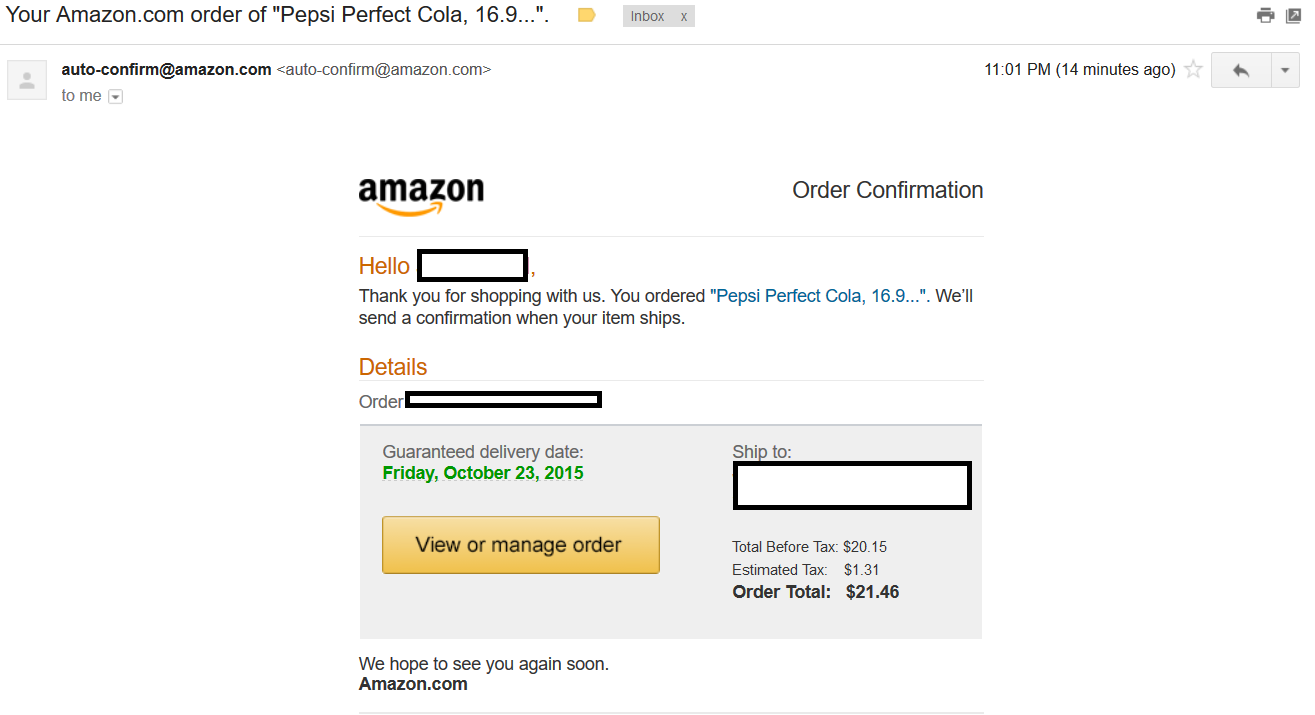Screen dimensions: 1315x715
Task: Click the email subject line
Action: pos(278,15)
